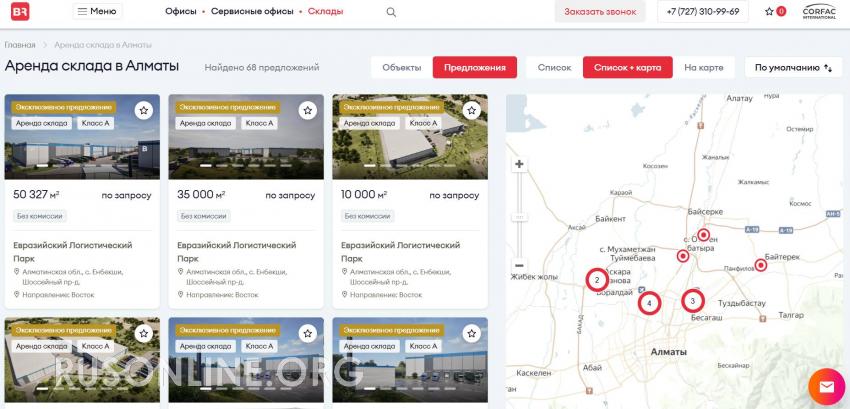Click Заказать звонок button
Viewport: 850px width, 409px height.
(x=600, y=11)
